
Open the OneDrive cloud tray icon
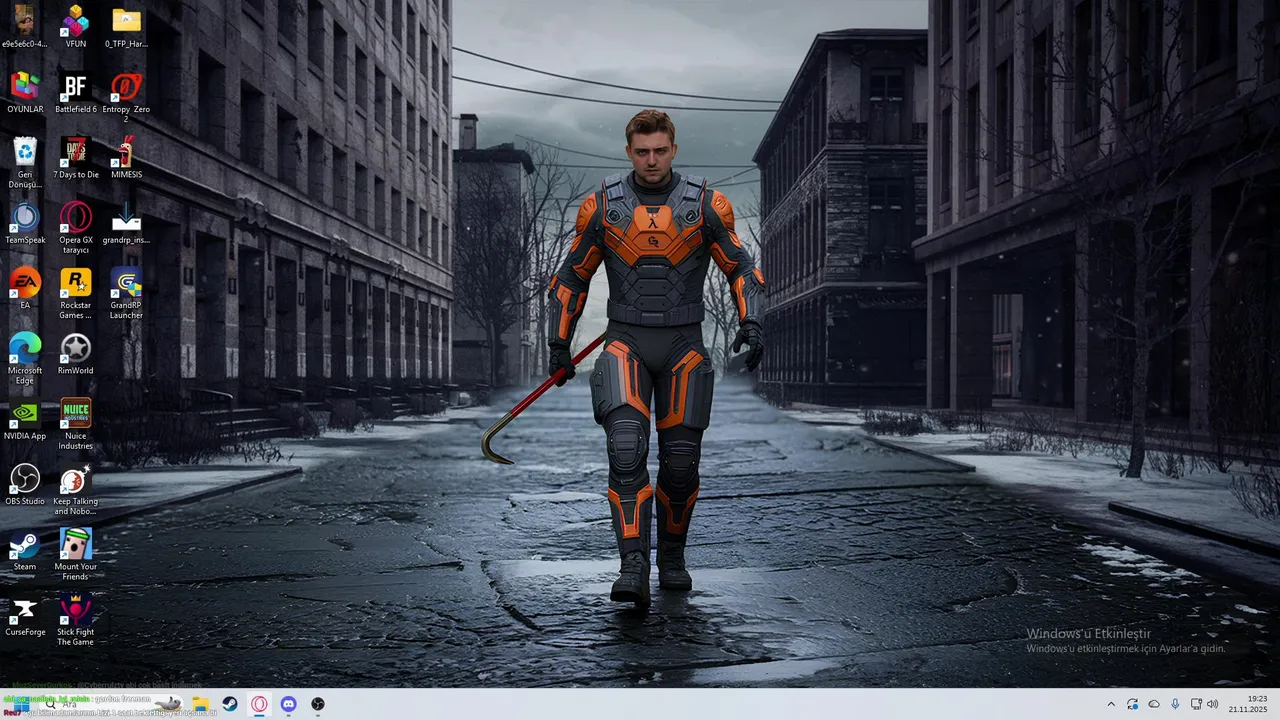pyautogui.click(x=1154, y=704)
